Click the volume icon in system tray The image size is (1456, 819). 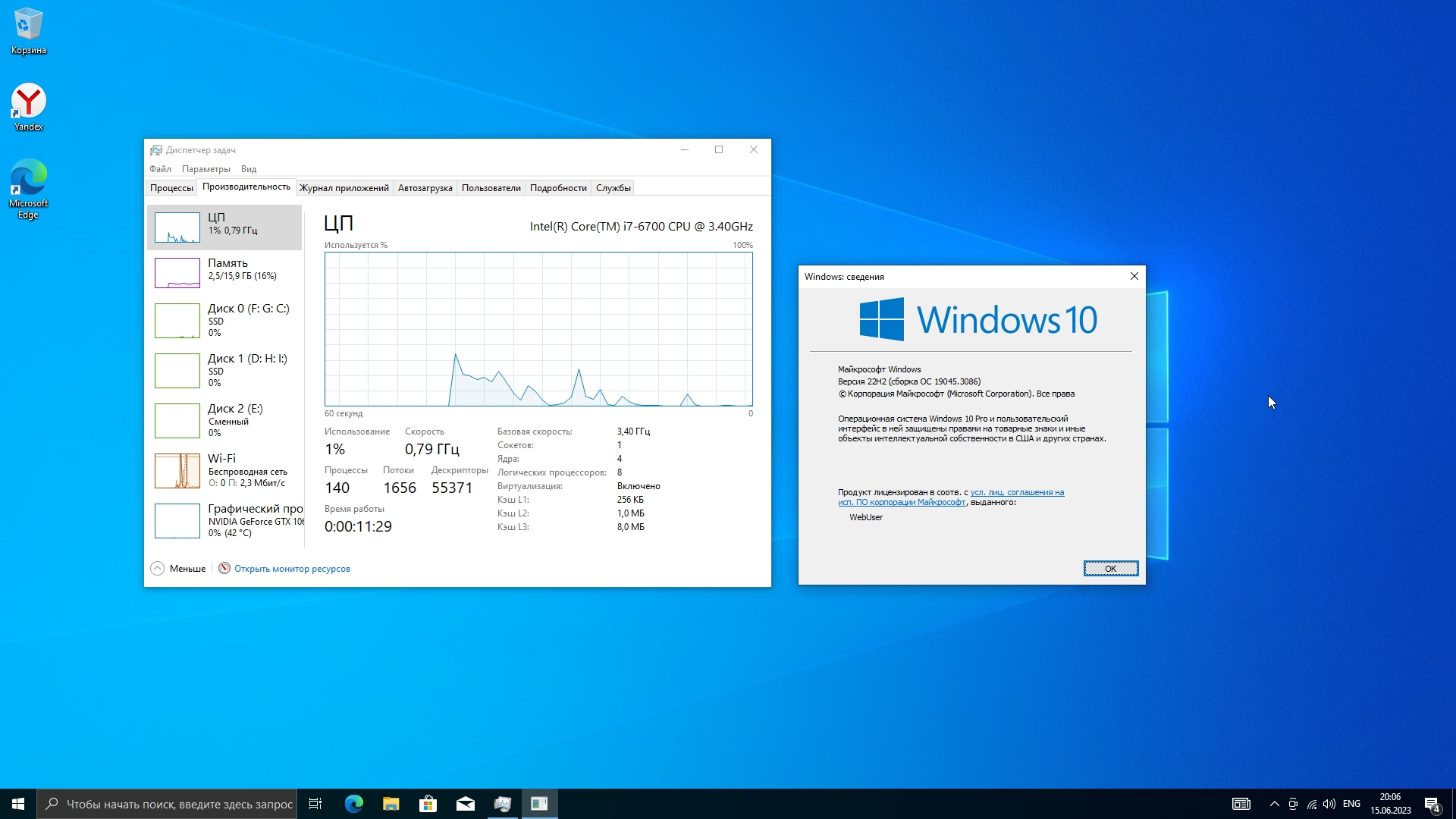pos(1329,804)
